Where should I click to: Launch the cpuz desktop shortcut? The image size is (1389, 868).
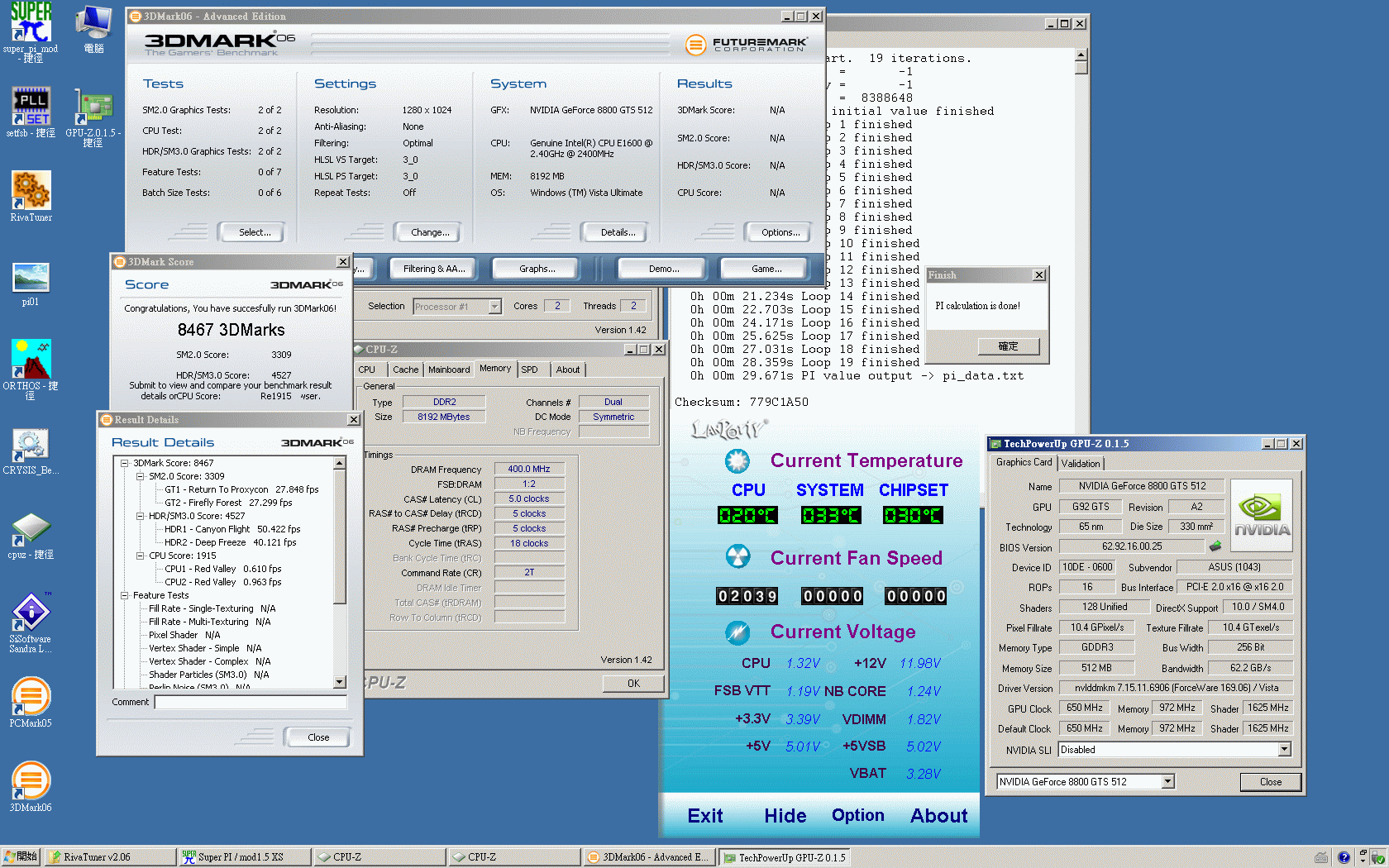coord(31,536)
